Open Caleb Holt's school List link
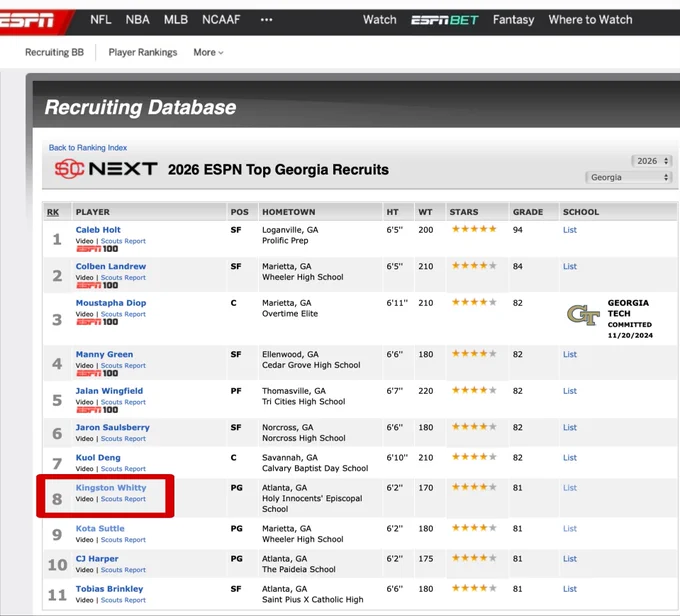 pos(570,230)
